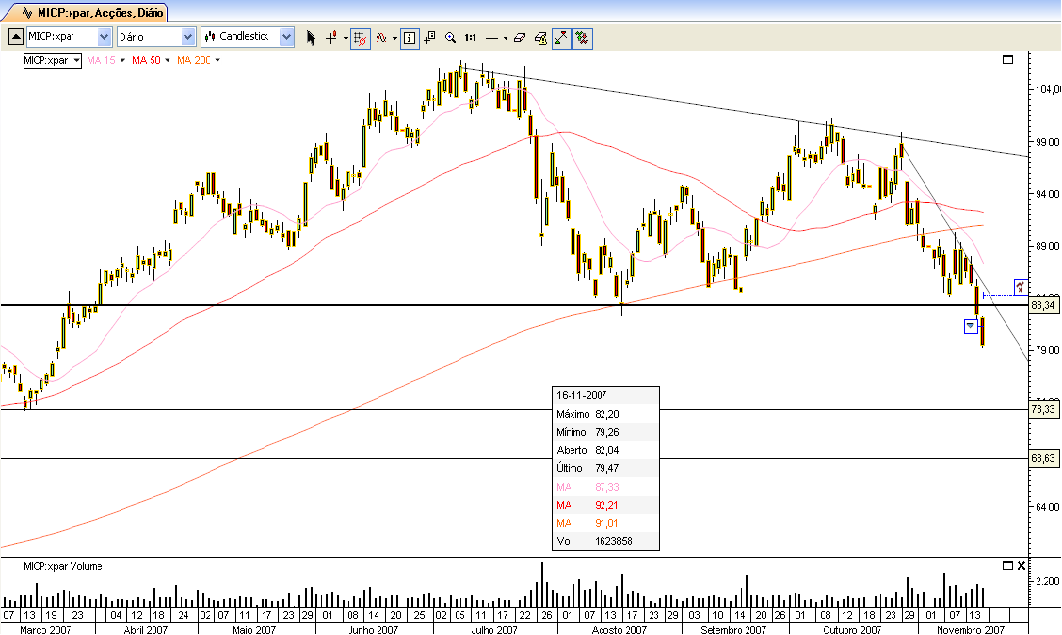Open the MA 15 options arrow

pyautogui.click(x=123, y=60)
